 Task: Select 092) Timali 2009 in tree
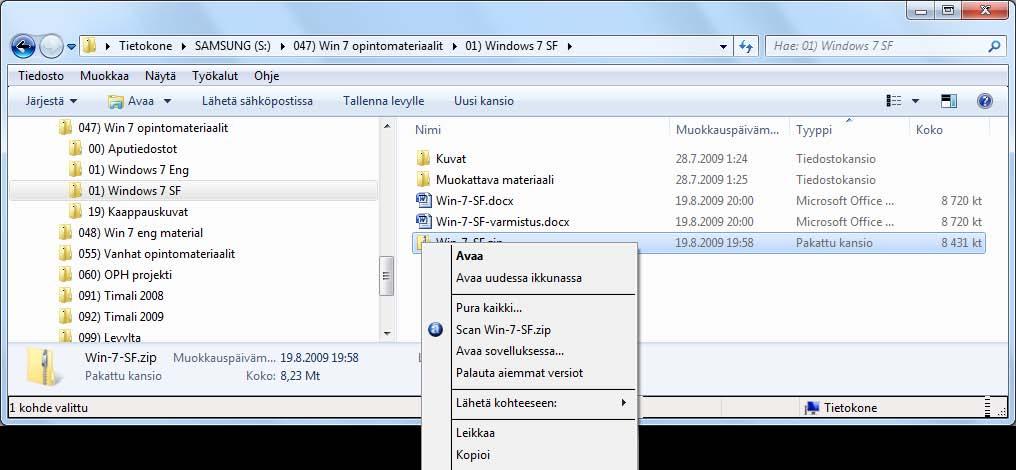tap(121, 317)
